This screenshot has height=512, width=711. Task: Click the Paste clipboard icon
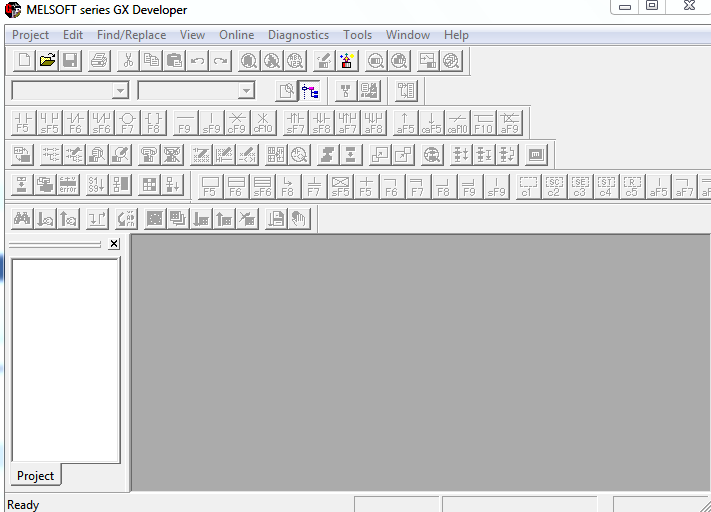click(175, 60)
